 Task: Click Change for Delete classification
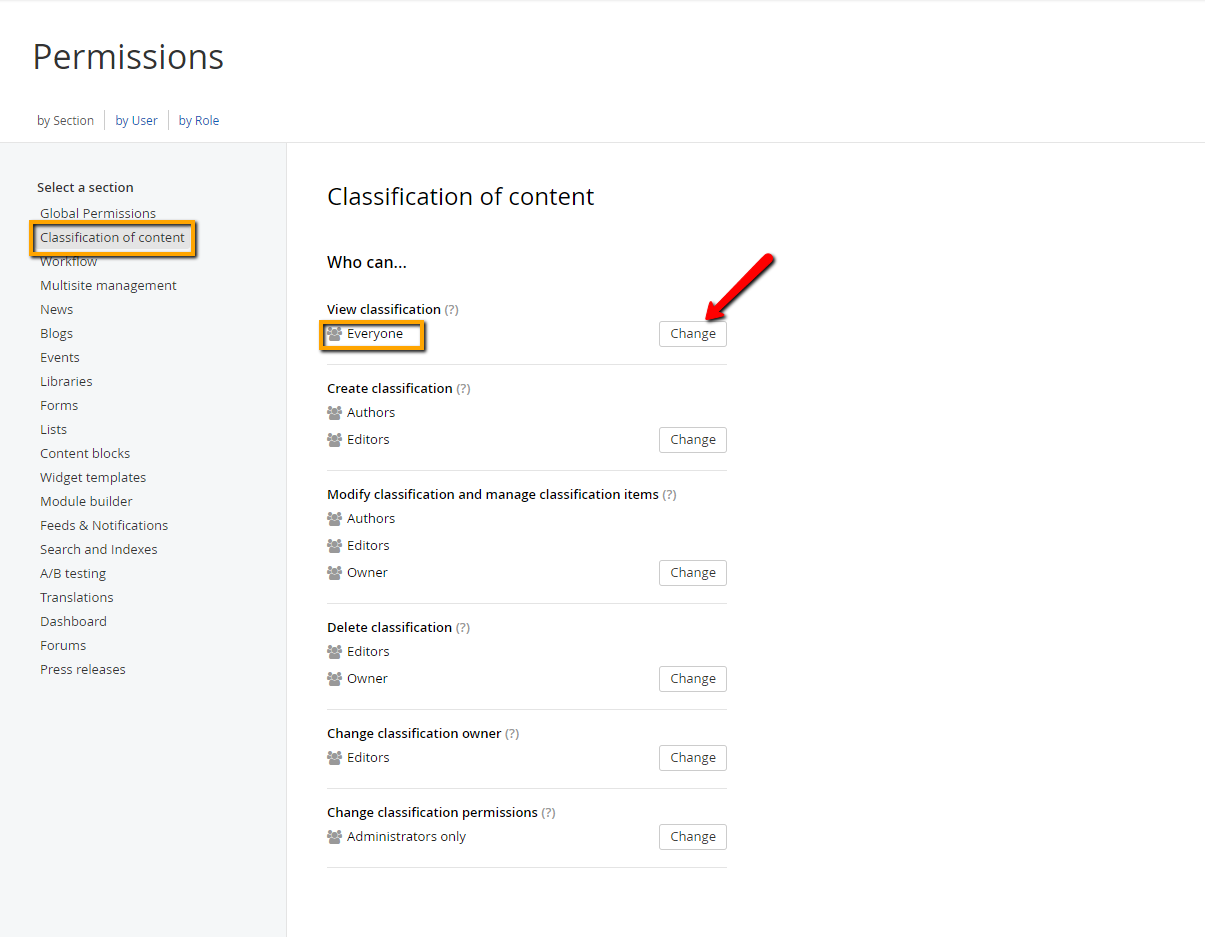[x=693, y=679]
